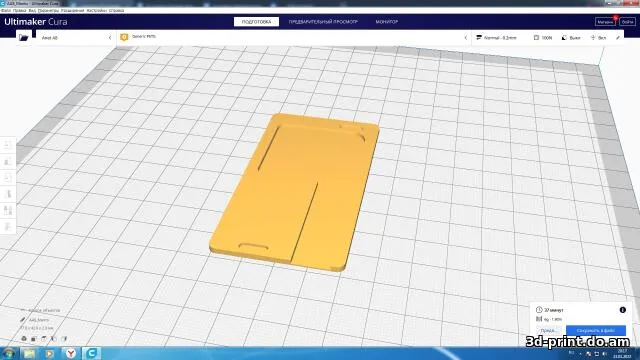This screenshot has width=640, height=360.
Task: Click the material spool icon beside 6g
Action: pyautogui.click(x=539, y=319)
